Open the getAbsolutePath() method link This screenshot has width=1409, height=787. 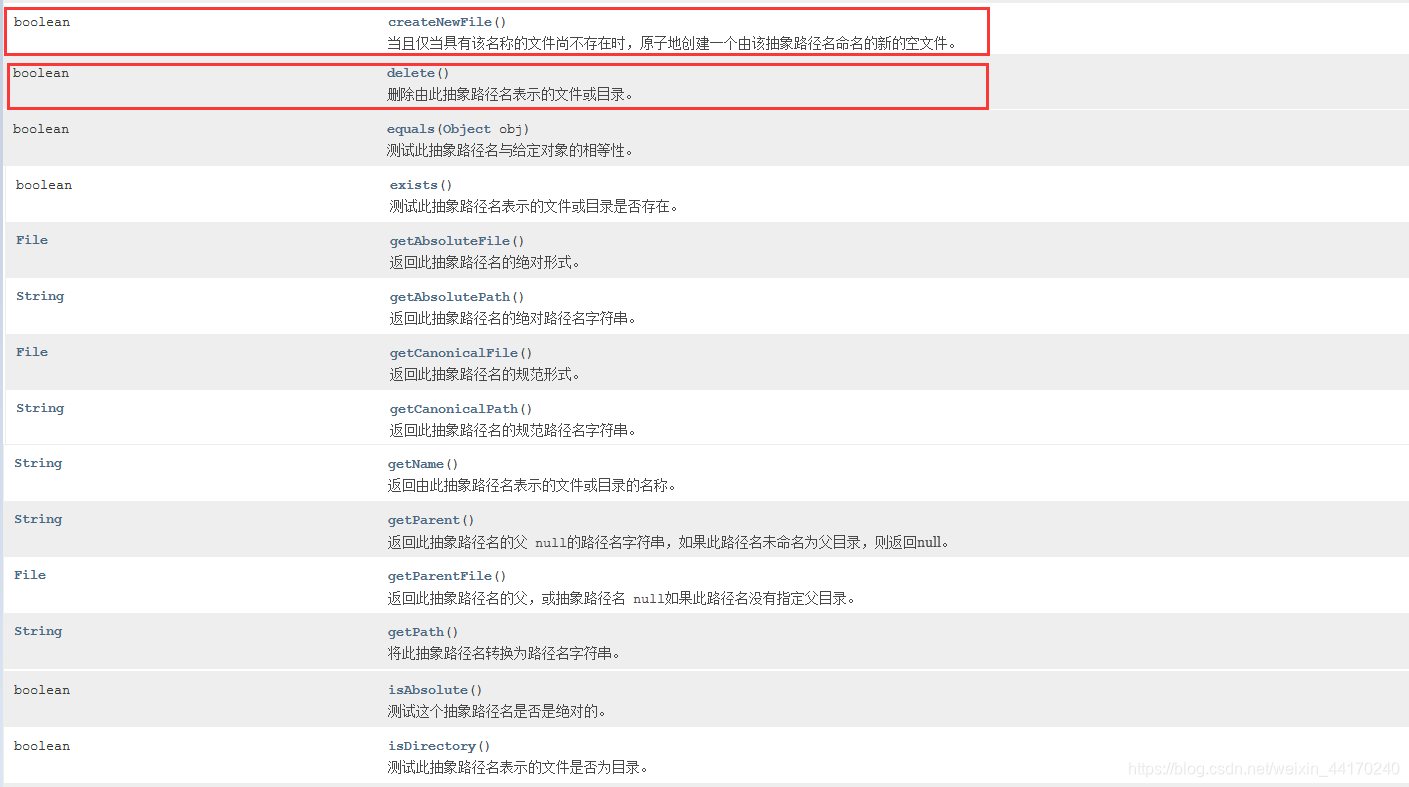click(x=457, y=297)
